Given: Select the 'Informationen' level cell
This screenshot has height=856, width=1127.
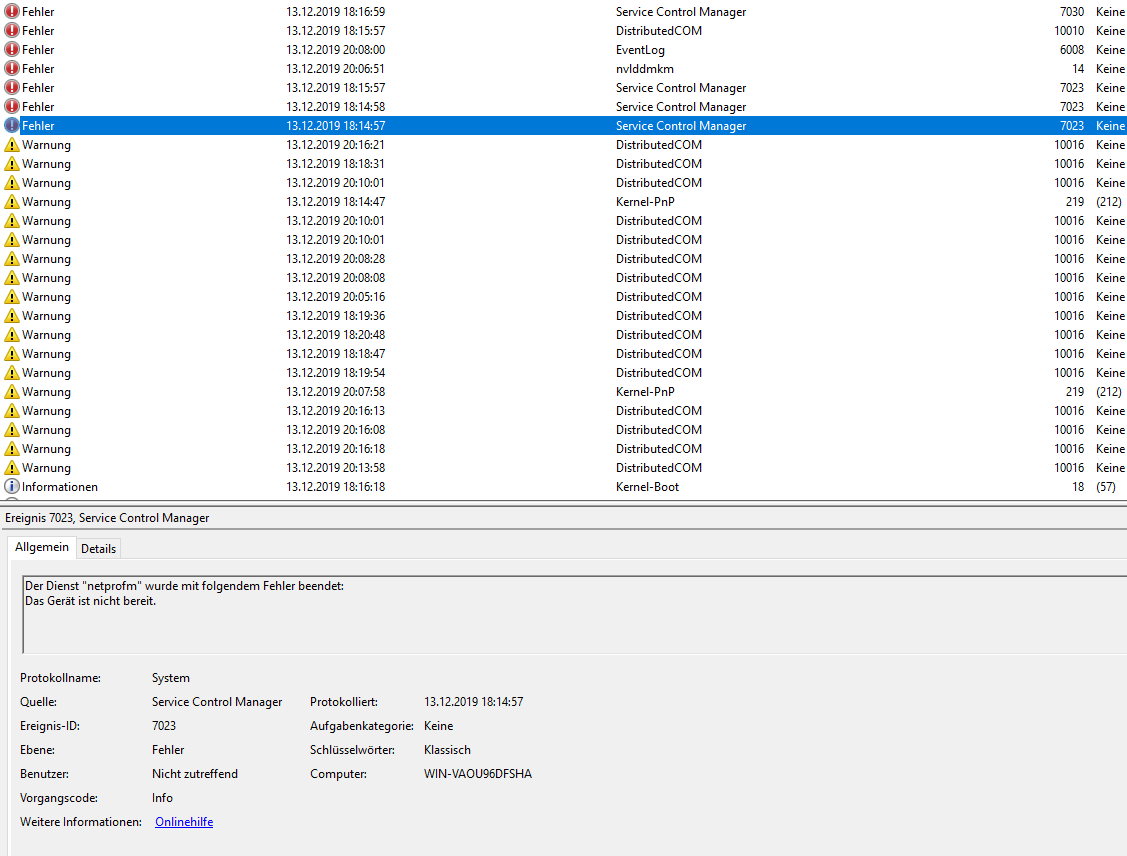Looking at the screenshot, I should click(x=60, y=487).
